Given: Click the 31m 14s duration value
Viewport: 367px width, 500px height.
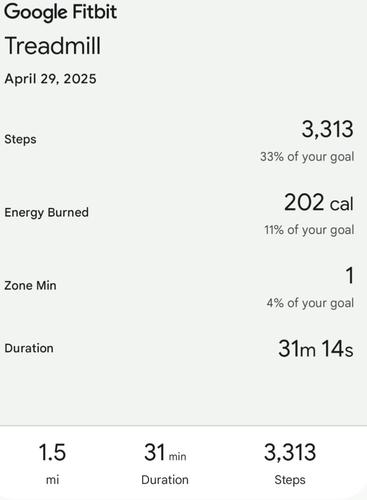Looking at the screenshot, I should [316, 349].
